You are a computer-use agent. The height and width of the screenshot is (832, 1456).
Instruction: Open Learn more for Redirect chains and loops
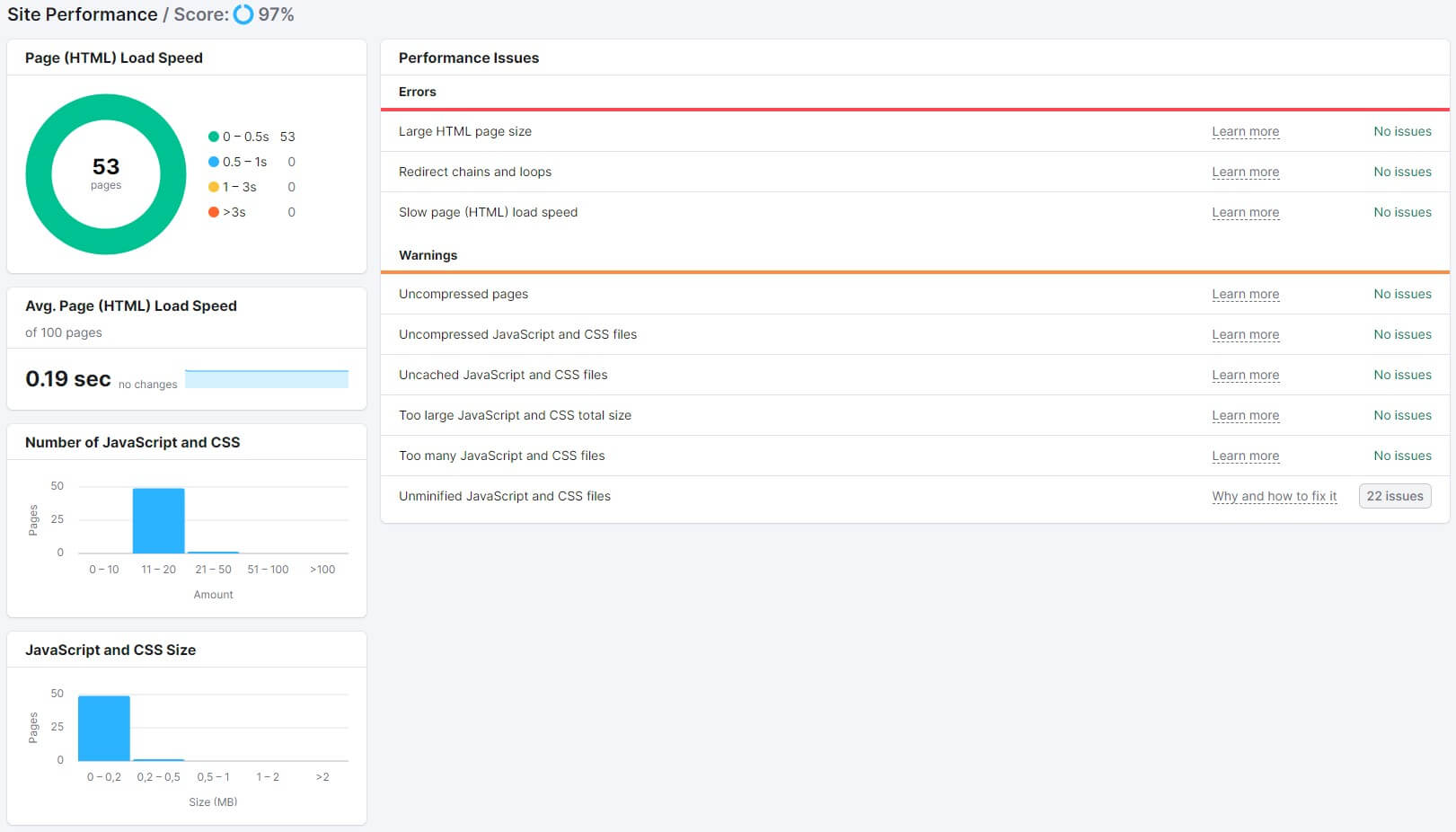pos(1245,172)
